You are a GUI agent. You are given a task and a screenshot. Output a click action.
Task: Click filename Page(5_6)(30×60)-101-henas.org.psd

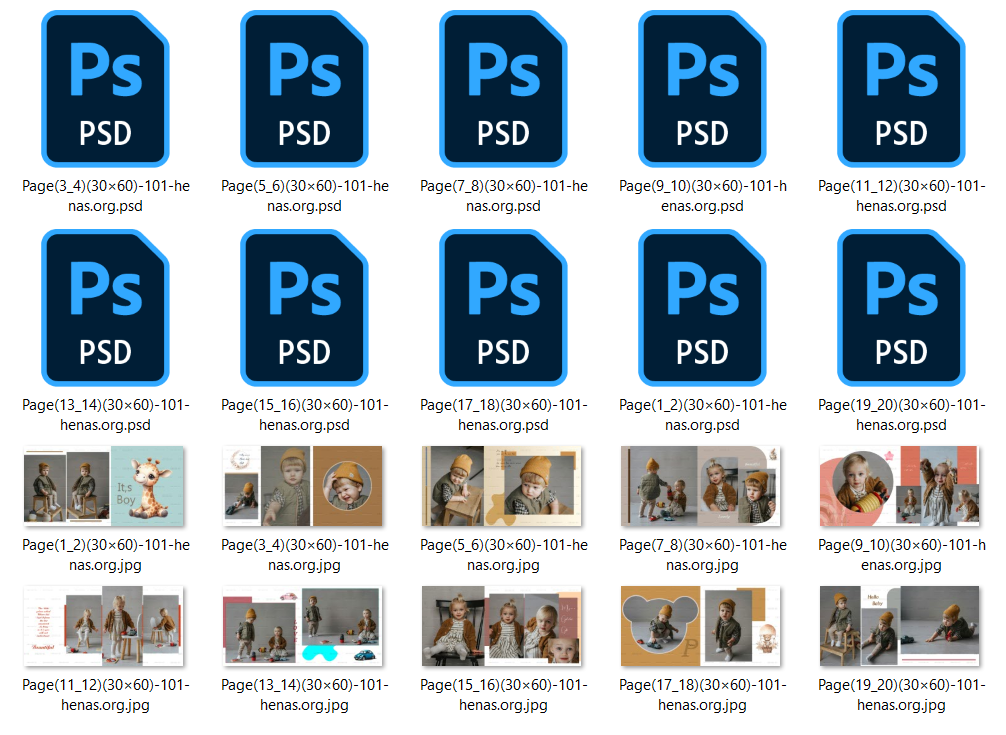click(x=305, y=196)
